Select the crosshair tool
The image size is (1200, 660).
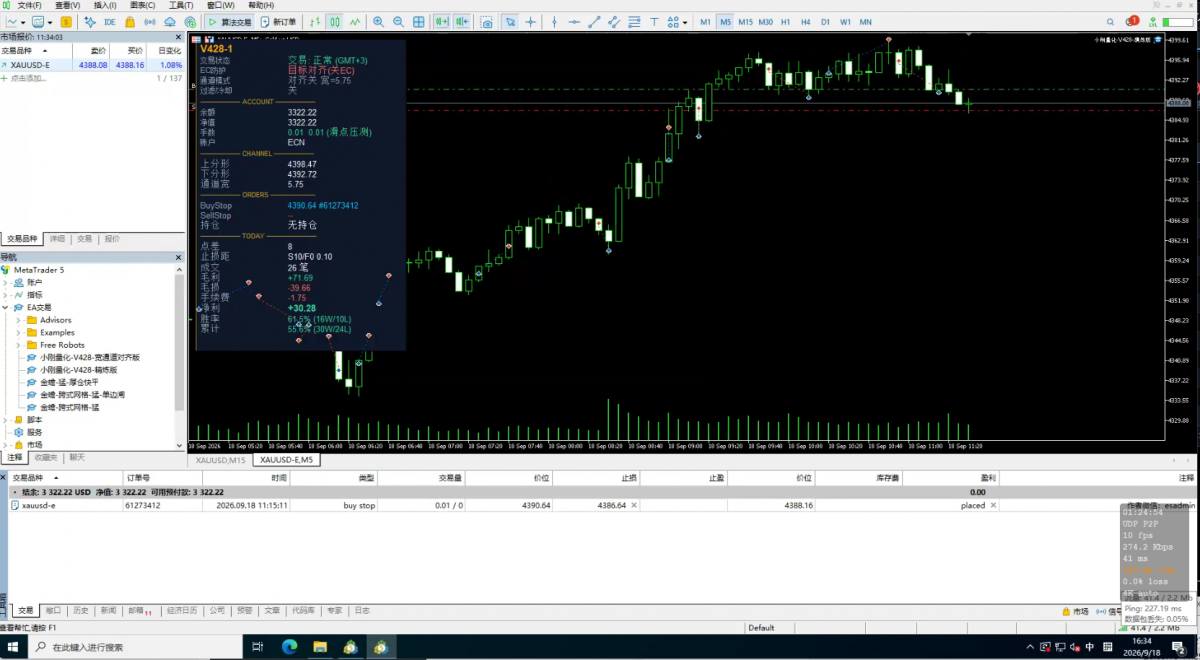click(x=531, y=21)
